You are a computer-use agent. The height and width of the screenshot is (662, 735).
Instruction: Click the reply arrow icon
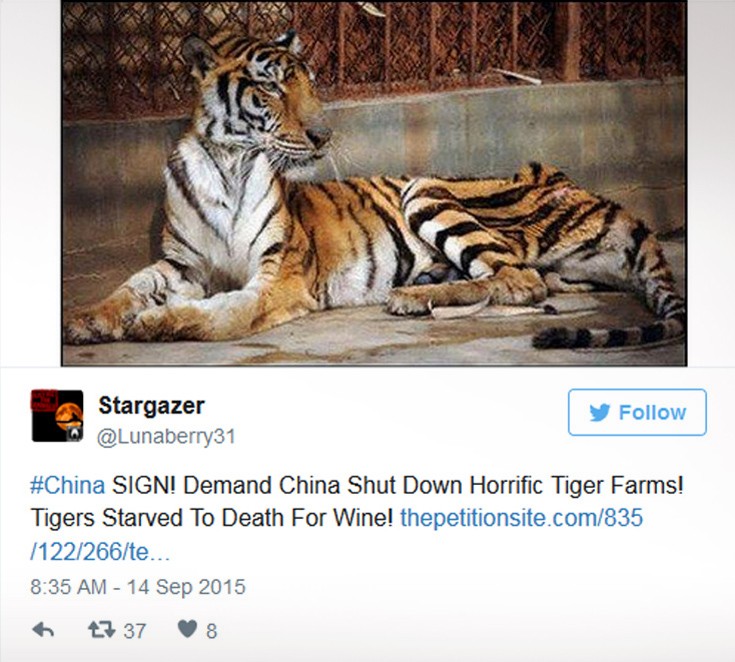tap(43, 630)
